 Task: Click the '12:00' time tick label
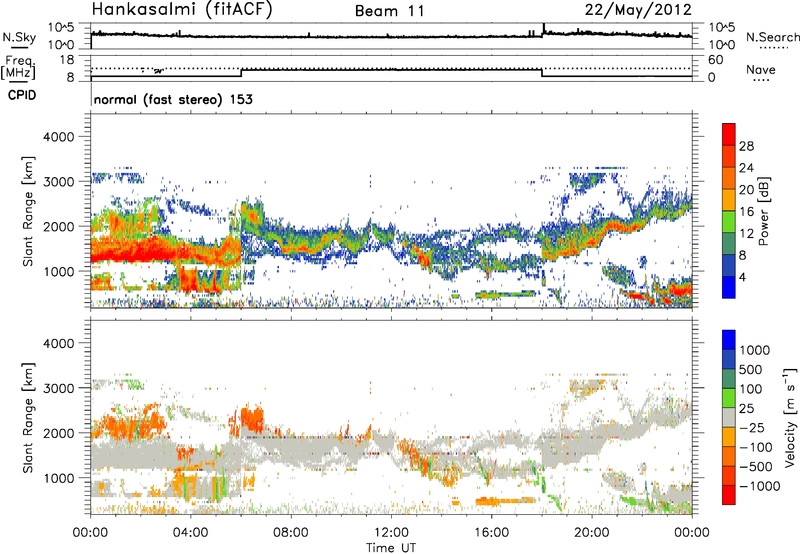coord(391,533)
